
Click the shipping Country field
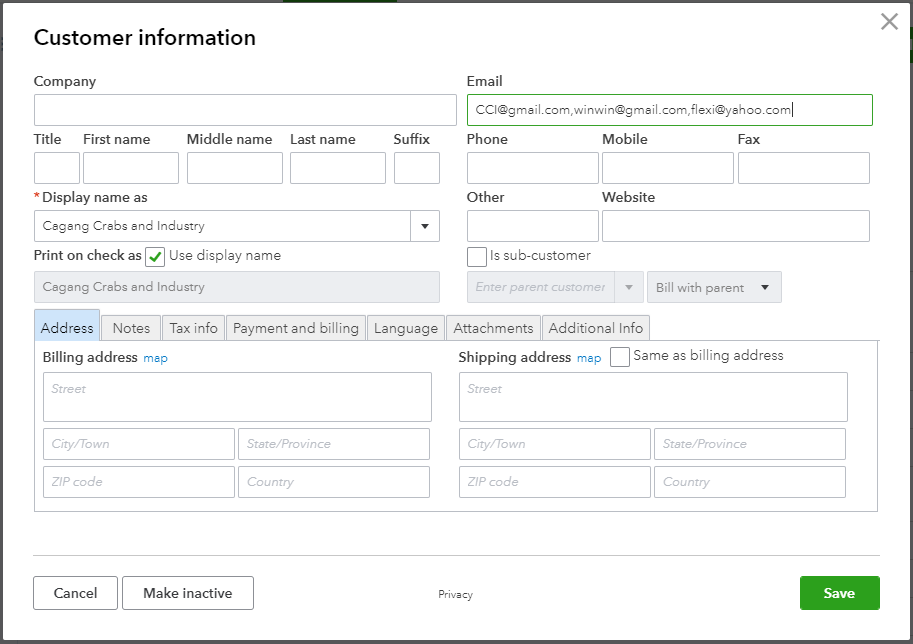(750, 482)
